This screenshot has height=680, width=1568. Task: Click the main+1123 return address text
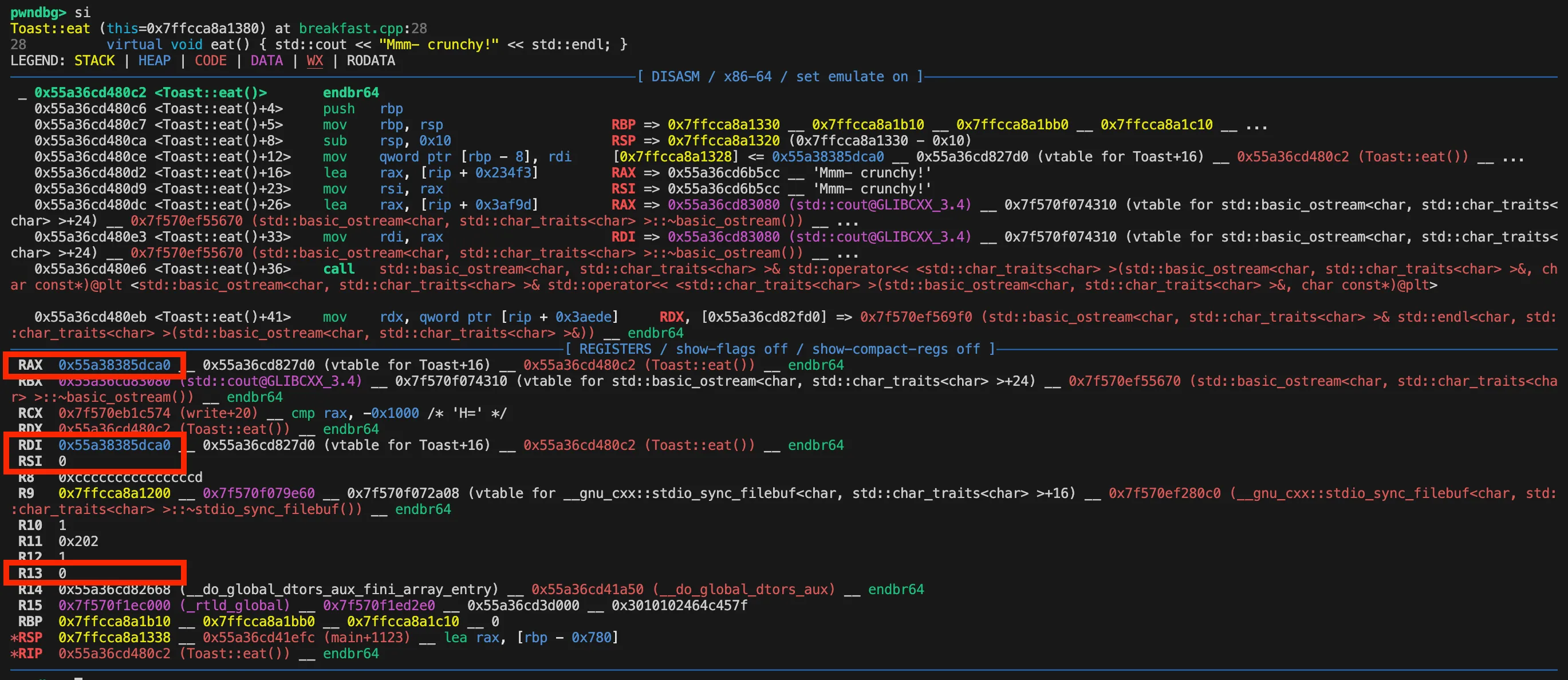click(x=367, y=638)
